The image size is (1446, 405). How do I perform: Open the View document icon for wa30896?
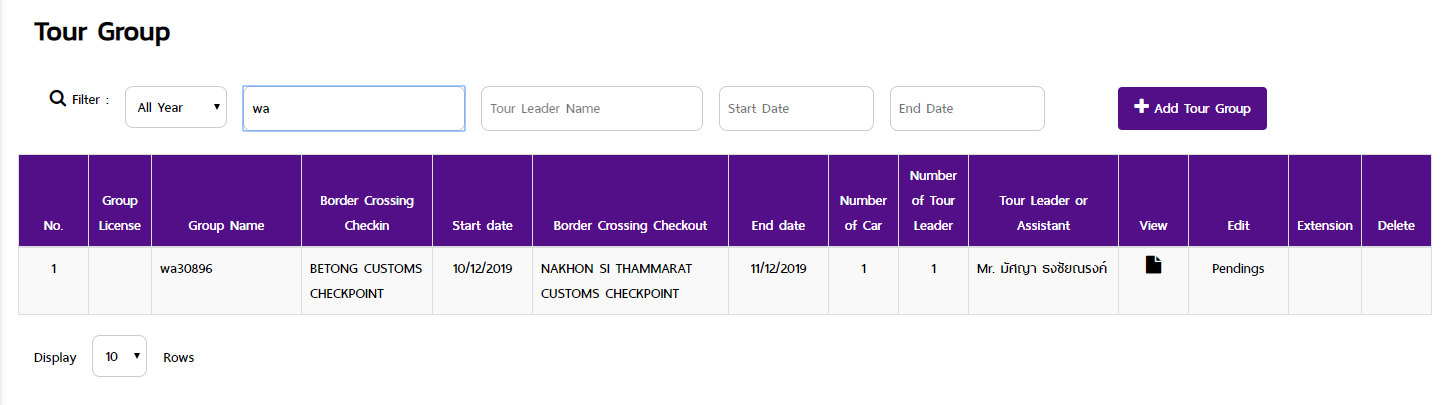click(1153, 265)
